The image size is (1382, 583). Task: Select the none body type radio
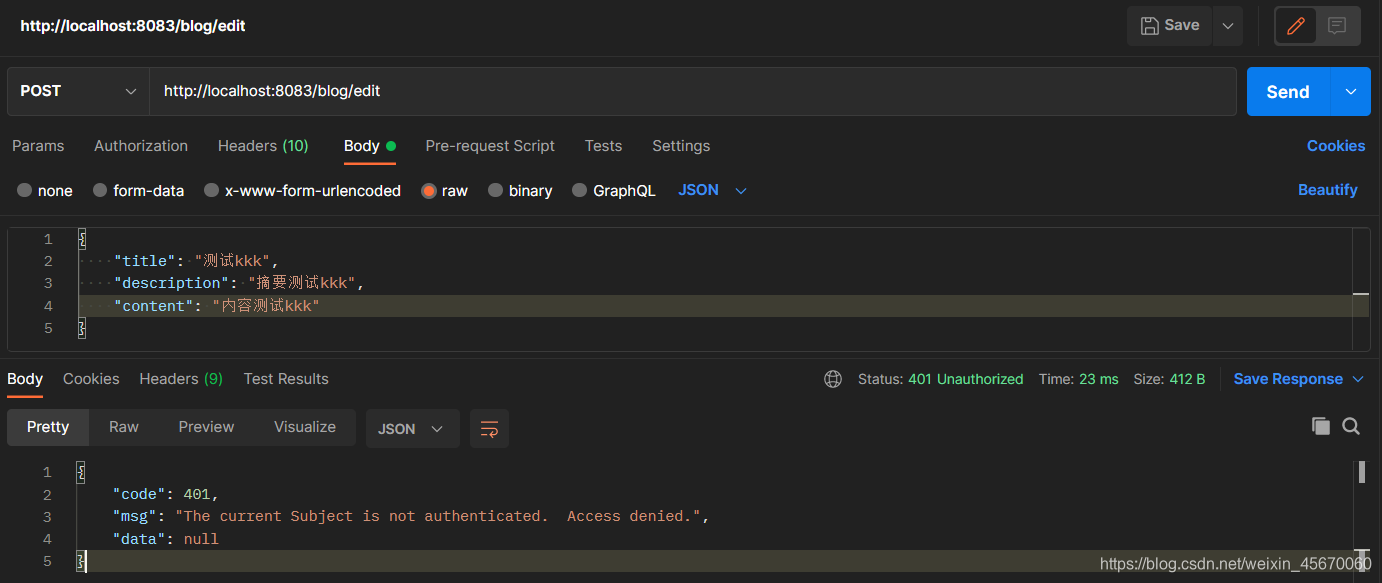click(25, 190)
